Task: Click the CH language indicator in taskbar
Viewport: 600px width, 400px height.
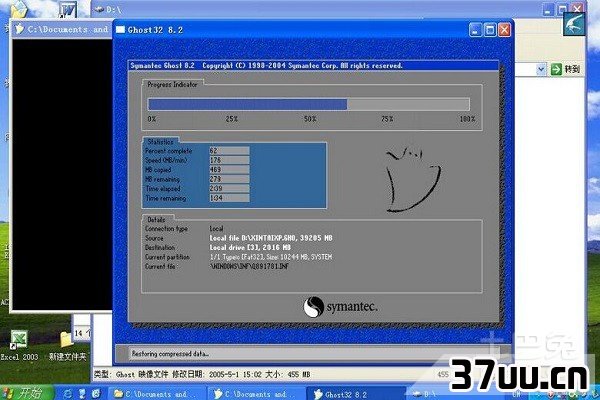Action: coord(517,394)
